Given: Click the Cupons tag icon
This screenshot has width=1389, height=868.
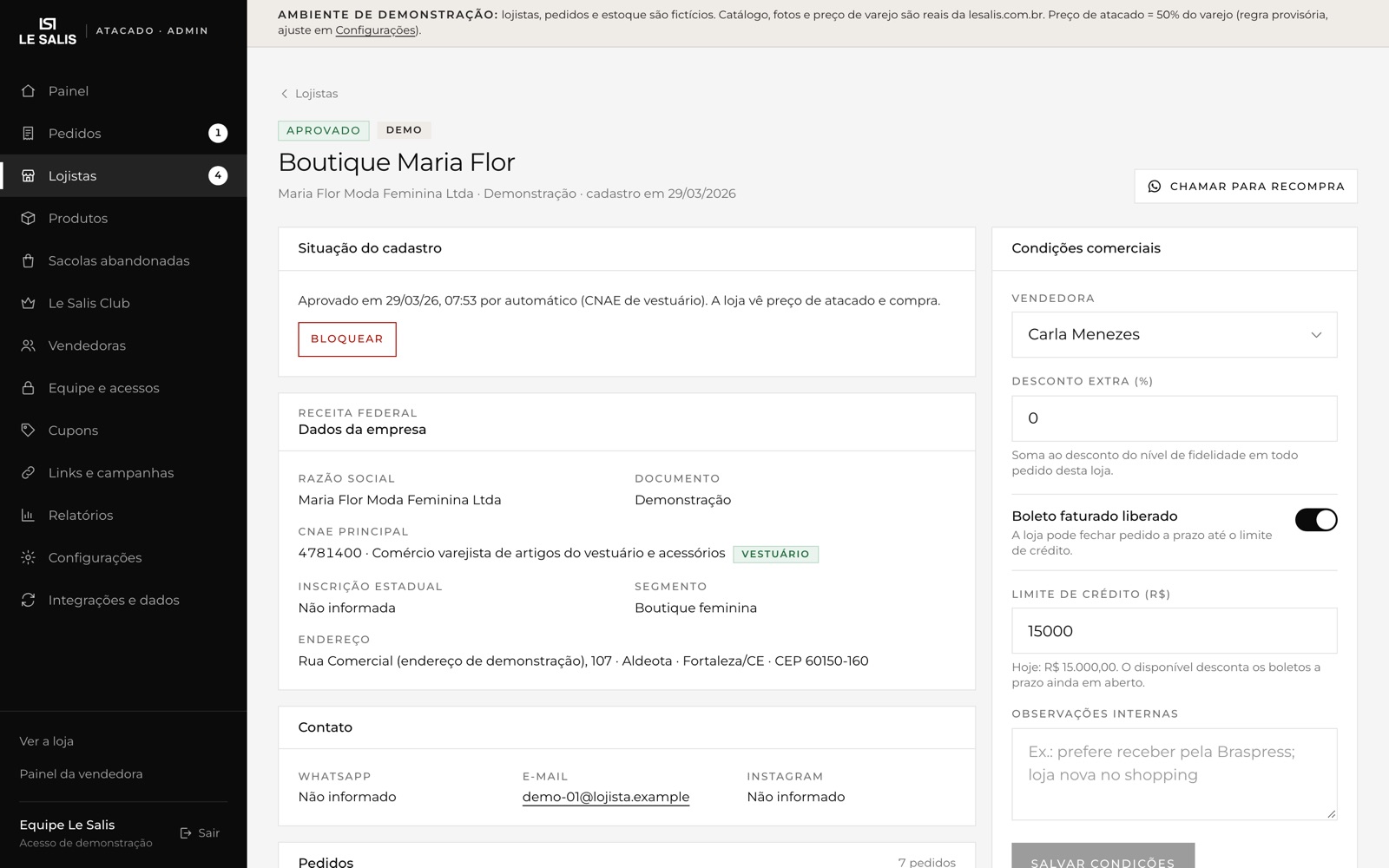Looking at the screenshot, I should (28, 431).
